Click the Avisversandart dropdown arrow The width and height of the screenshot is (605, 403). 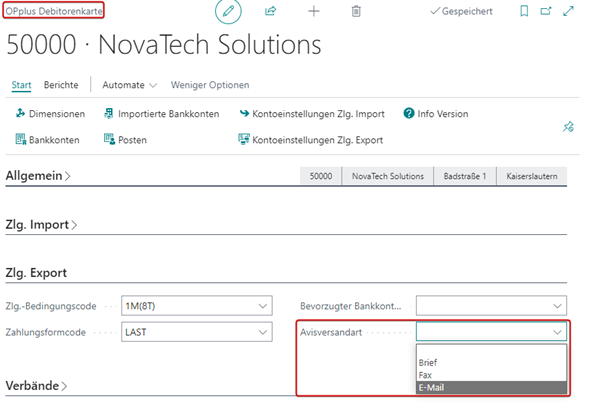tap(557, 332)
